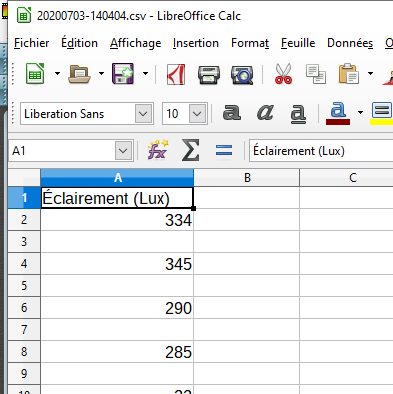Click the Cut scissors icon
The width and height of the screenshot is (393, 394).
283,74
